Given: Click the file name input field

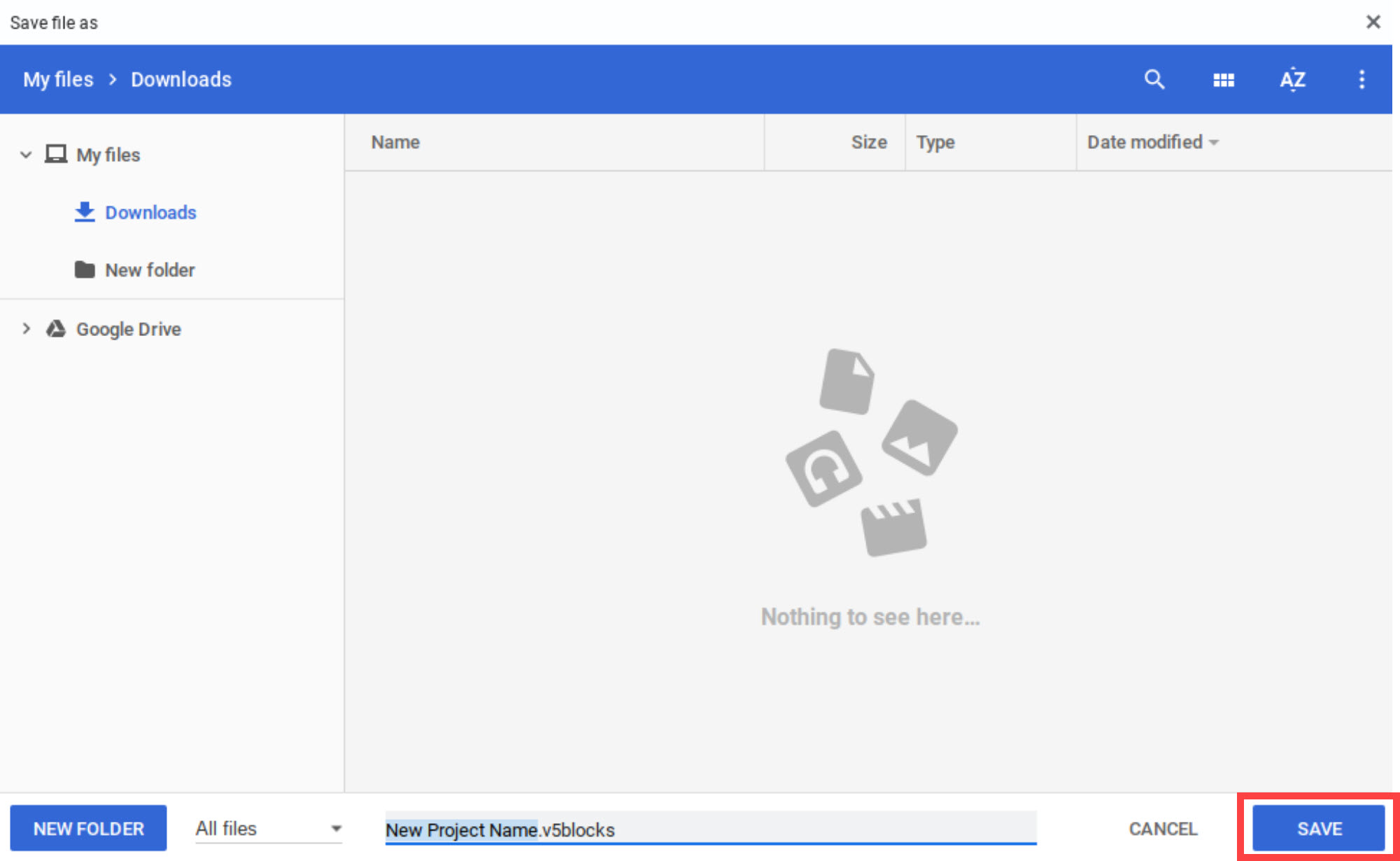Looking at the screenshot, I should pyautogui.click(x=709, y=829).
